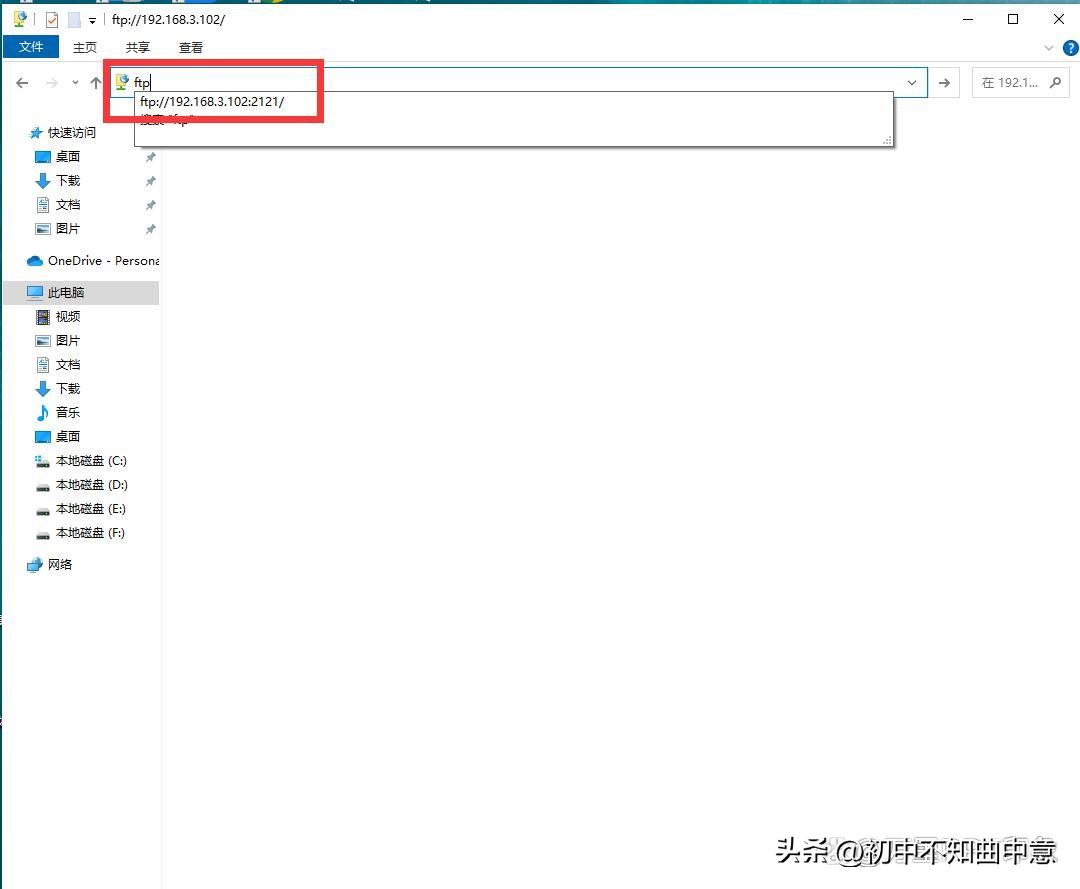Click the search magnifier icon
Screen dimensions: 1080x889
[1055, 83]
